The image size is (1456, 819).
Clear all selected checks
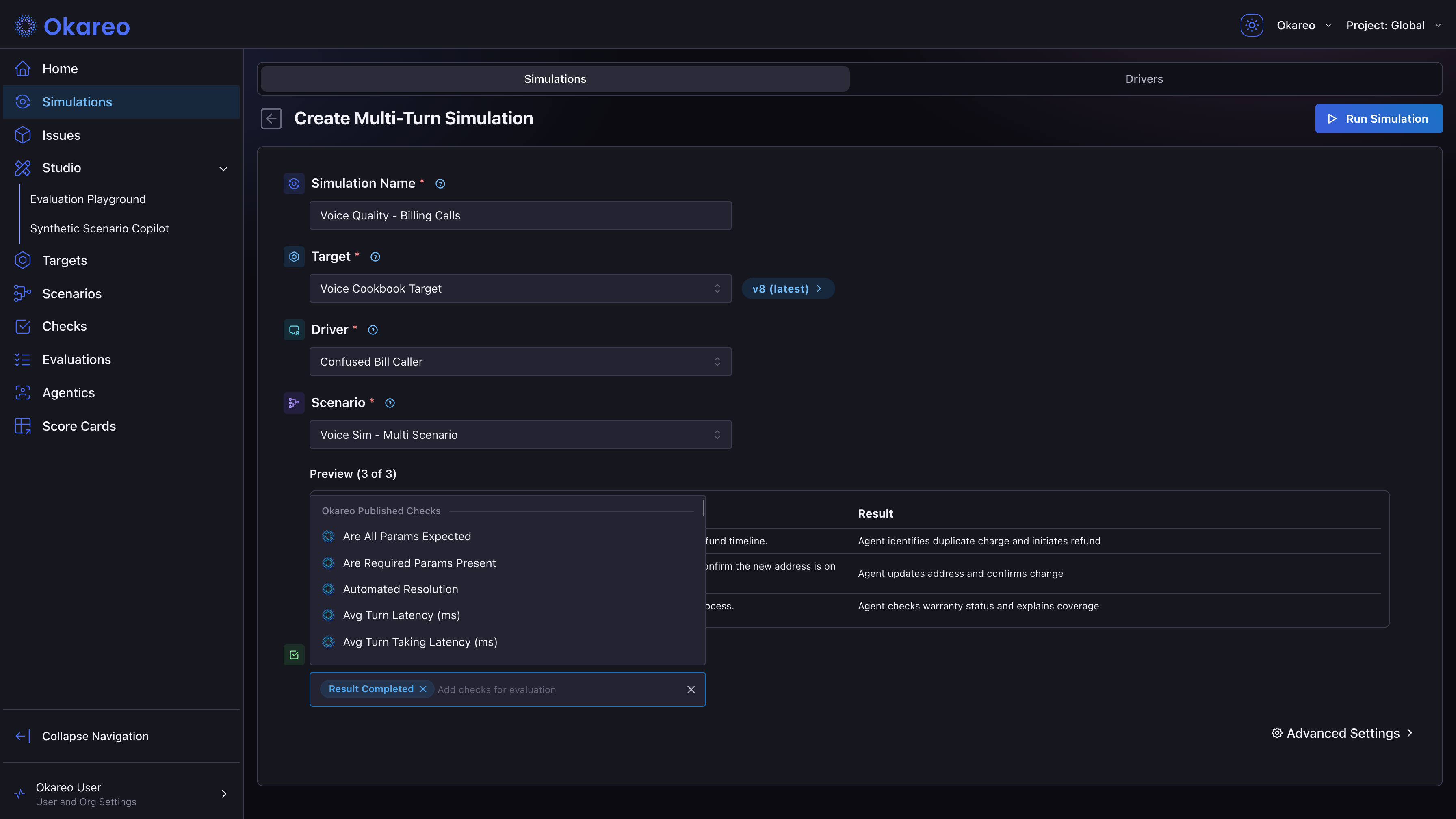click(691, 689)
